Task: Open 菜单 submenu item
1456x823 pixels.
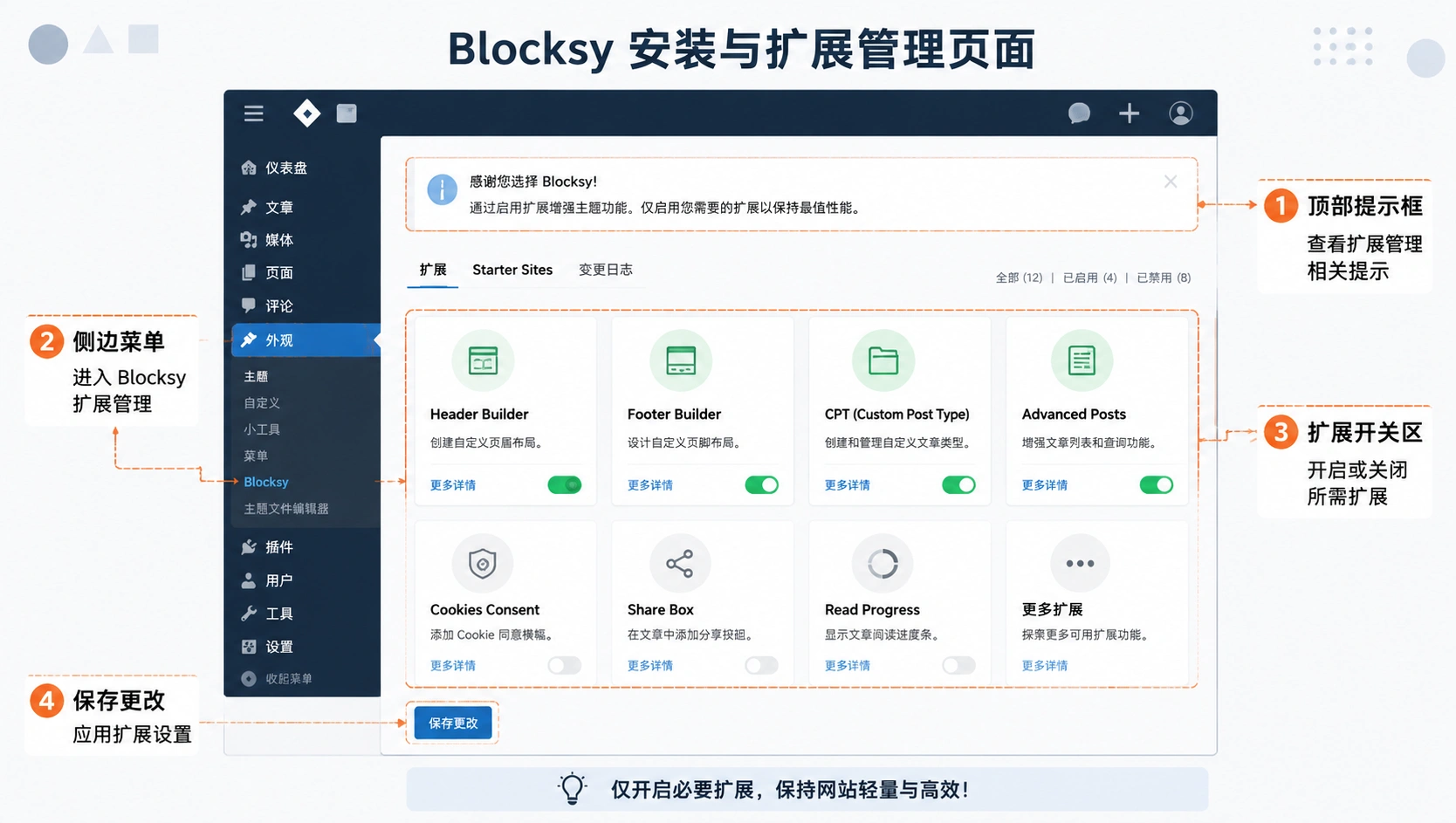Action: 256,456
